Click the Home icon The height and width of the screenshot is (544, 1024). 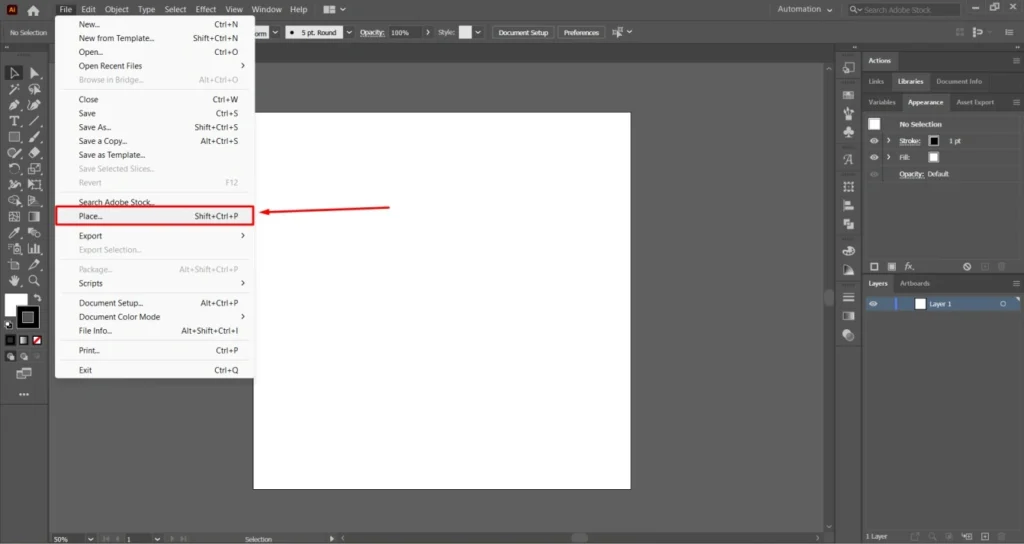pyautogui.click(x=33, y=10)
